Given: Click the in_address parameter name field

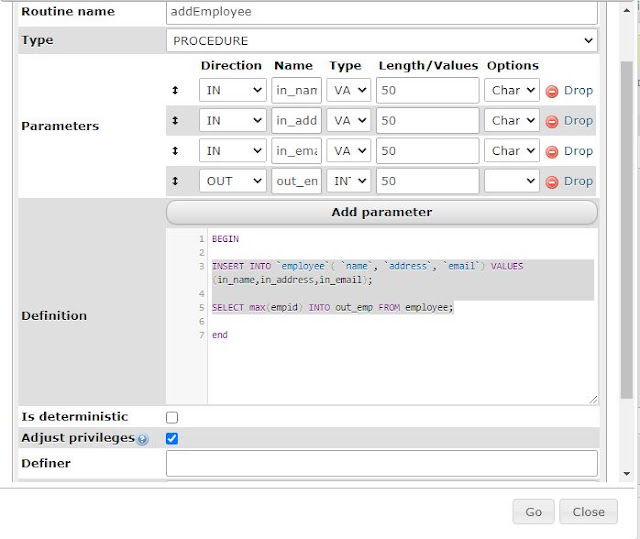Looking at the screenshot, I should (x=296, y=120).
